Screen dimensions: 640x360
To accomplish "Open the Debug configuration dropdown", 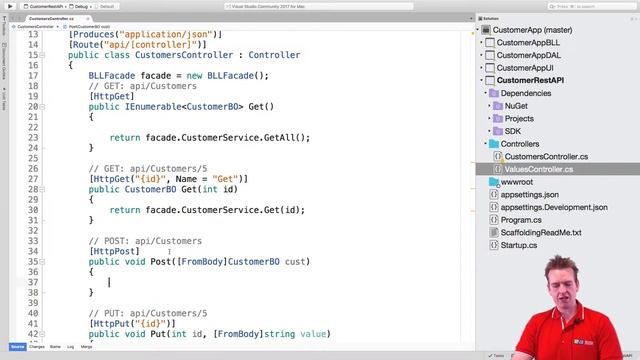I will tap(79, 7).
